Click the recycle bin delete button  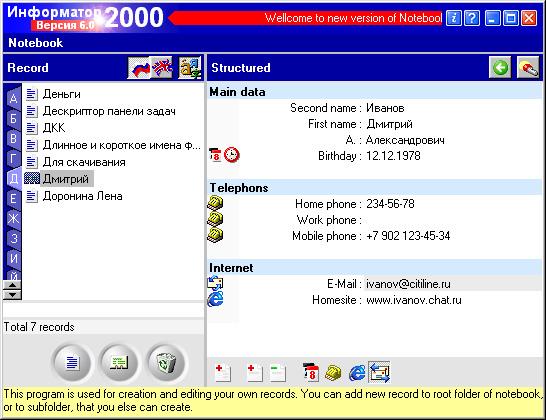click(x=166, y=363)
